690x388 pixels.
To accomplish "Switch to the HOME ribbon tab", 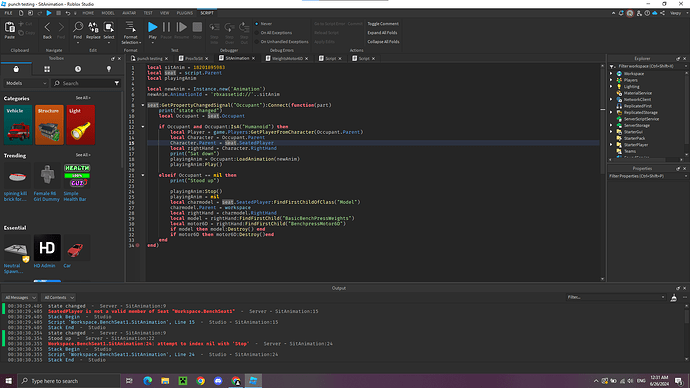I will [x=88, y=13].
